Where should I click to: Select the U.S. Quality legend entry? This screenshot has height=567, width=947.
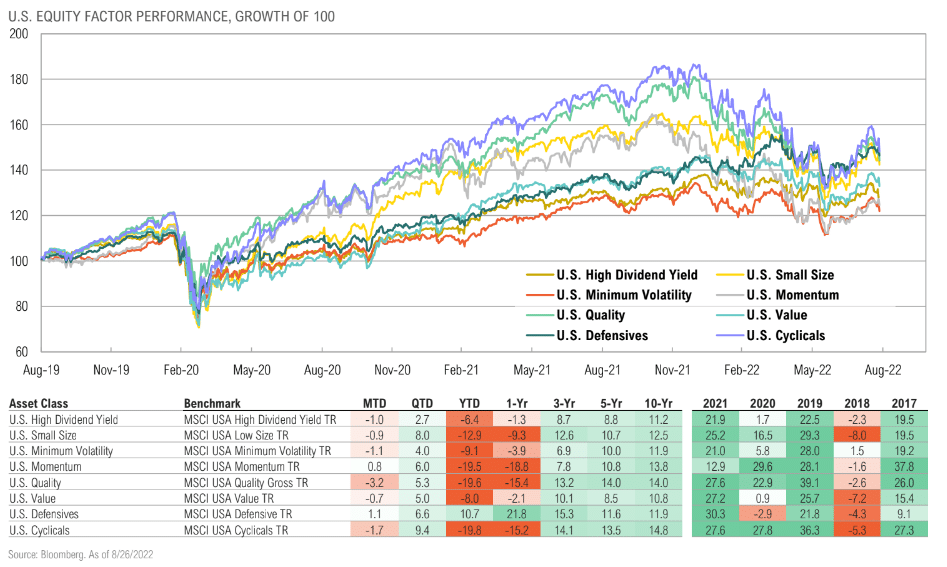point(576,315)
